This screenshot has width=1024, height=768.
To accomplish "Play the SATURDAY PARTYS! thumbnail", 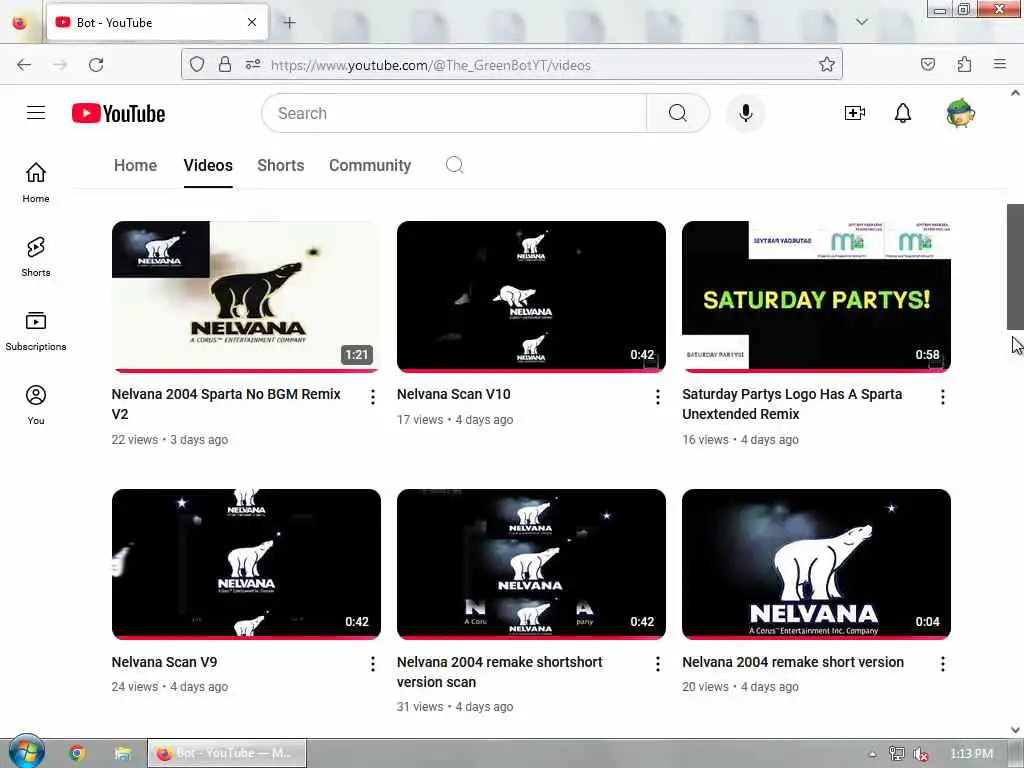I will pyautogui.click(x=816, y=296).
